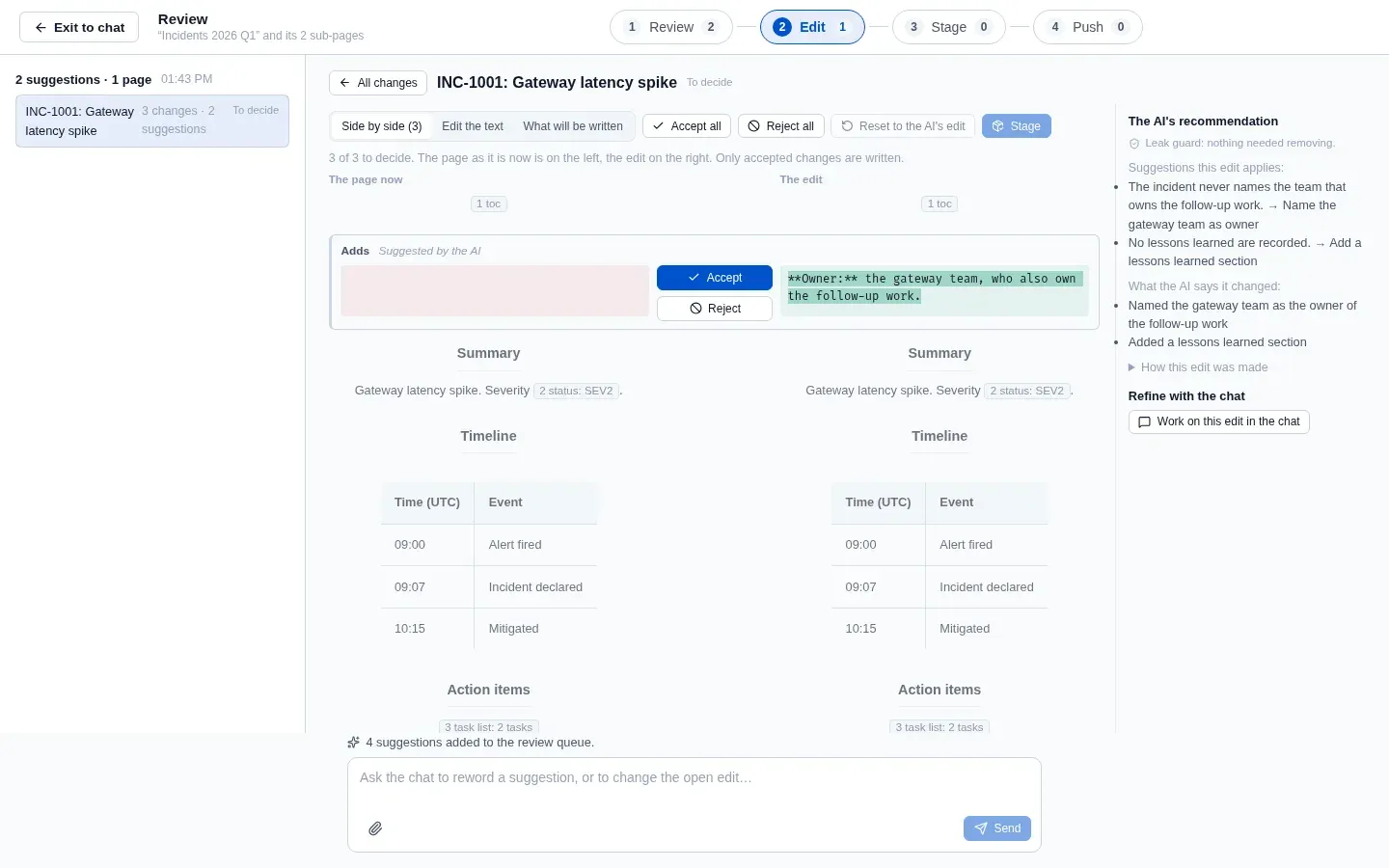Screen dimensions: 1389x868
Task: Click the 1 toc chip under The page now
Action: tap(489, 203)
